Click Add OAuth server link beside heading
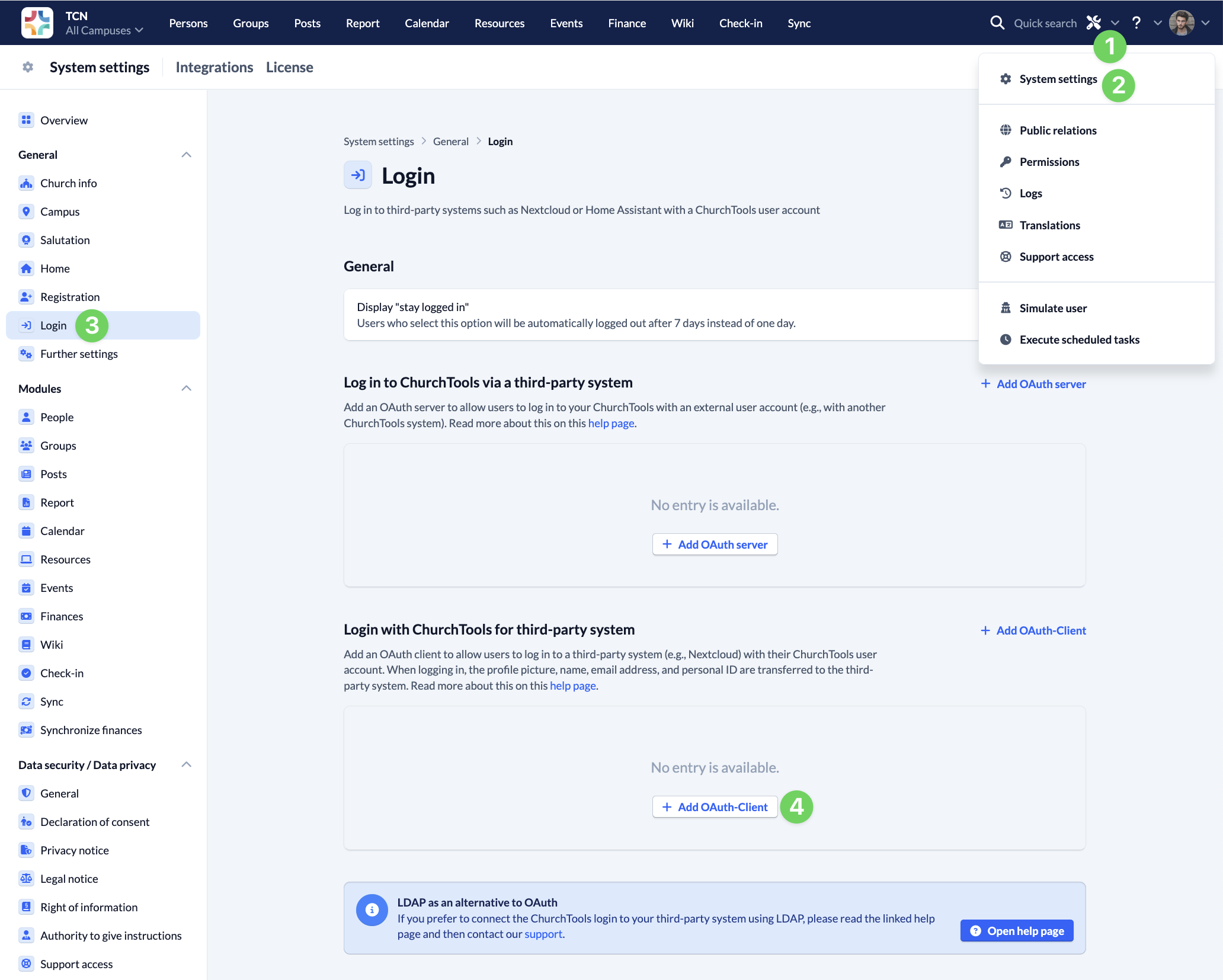Screen dimensions: 1223x980 tap(1033, 384)
